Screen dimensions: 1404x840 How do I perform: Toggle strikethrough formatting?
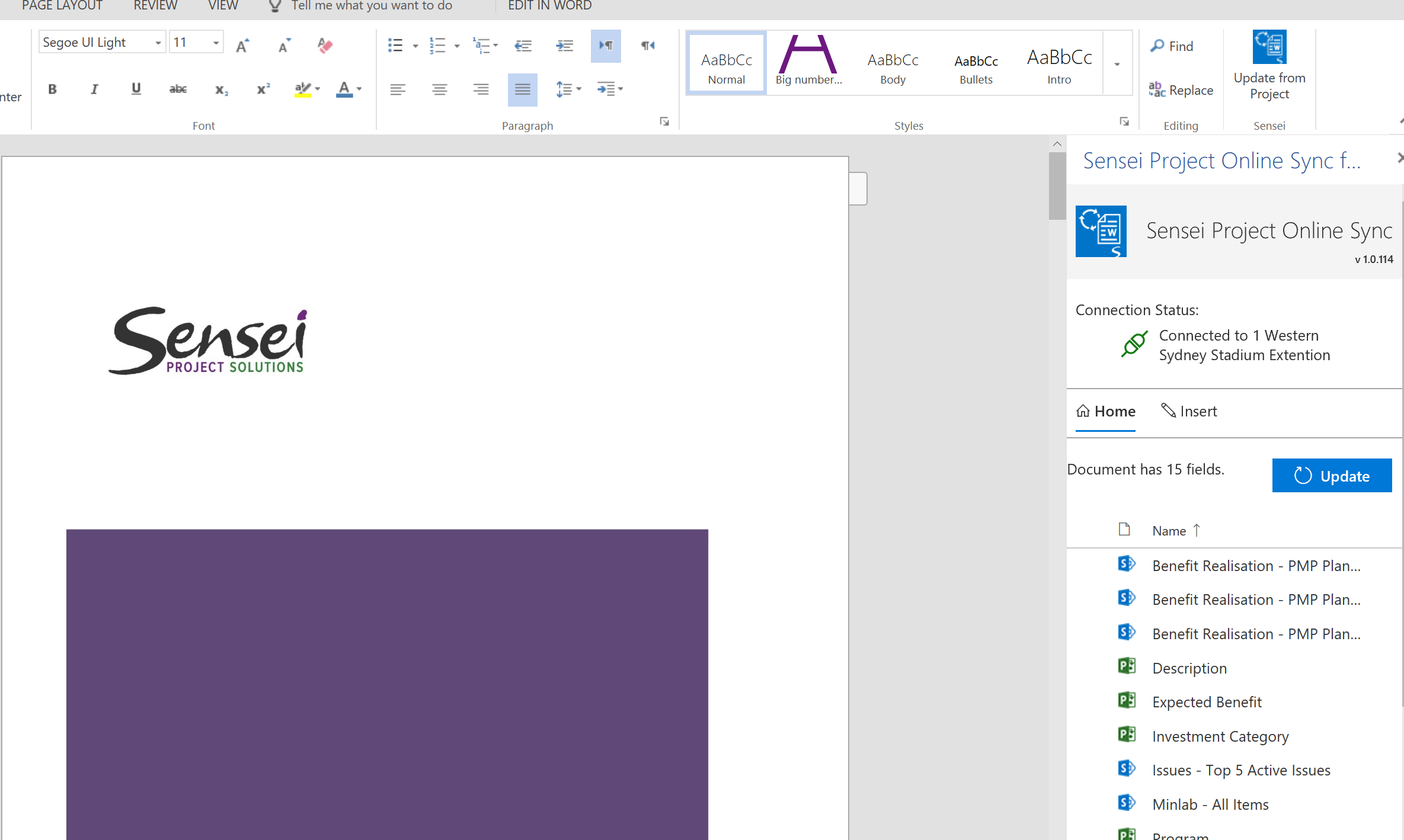tap(178, 89)
